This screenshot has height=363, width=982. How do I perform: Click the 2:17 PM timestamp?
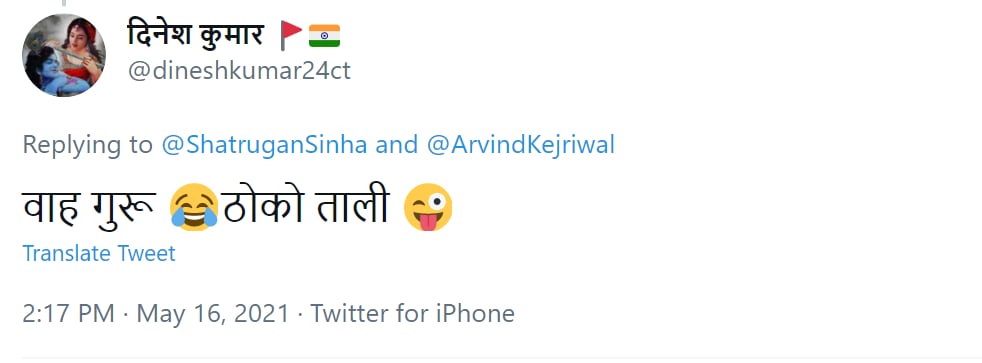click(68, 313)
